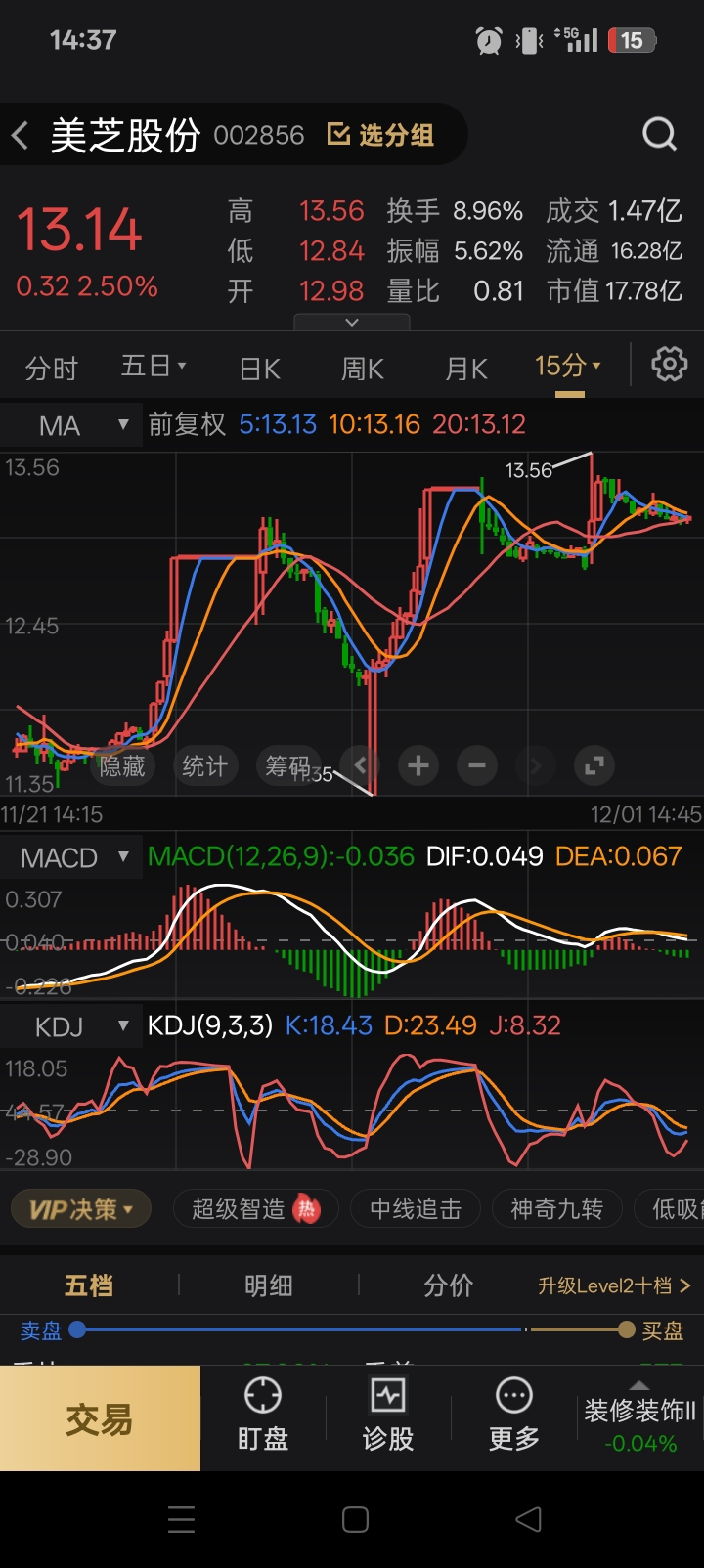This screenshot has width=704, height=1568.
Task: Expand the quote details chevron
Action: click(352, 322)
